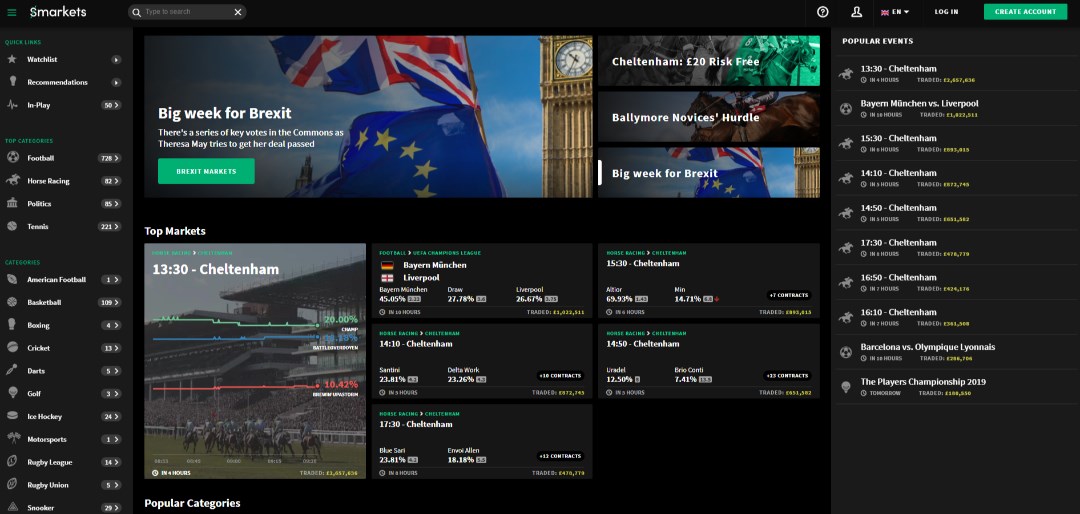Click the Recommendations lightbulb icon
Screen dimensions: 1080x514
[x=12, y=82]
